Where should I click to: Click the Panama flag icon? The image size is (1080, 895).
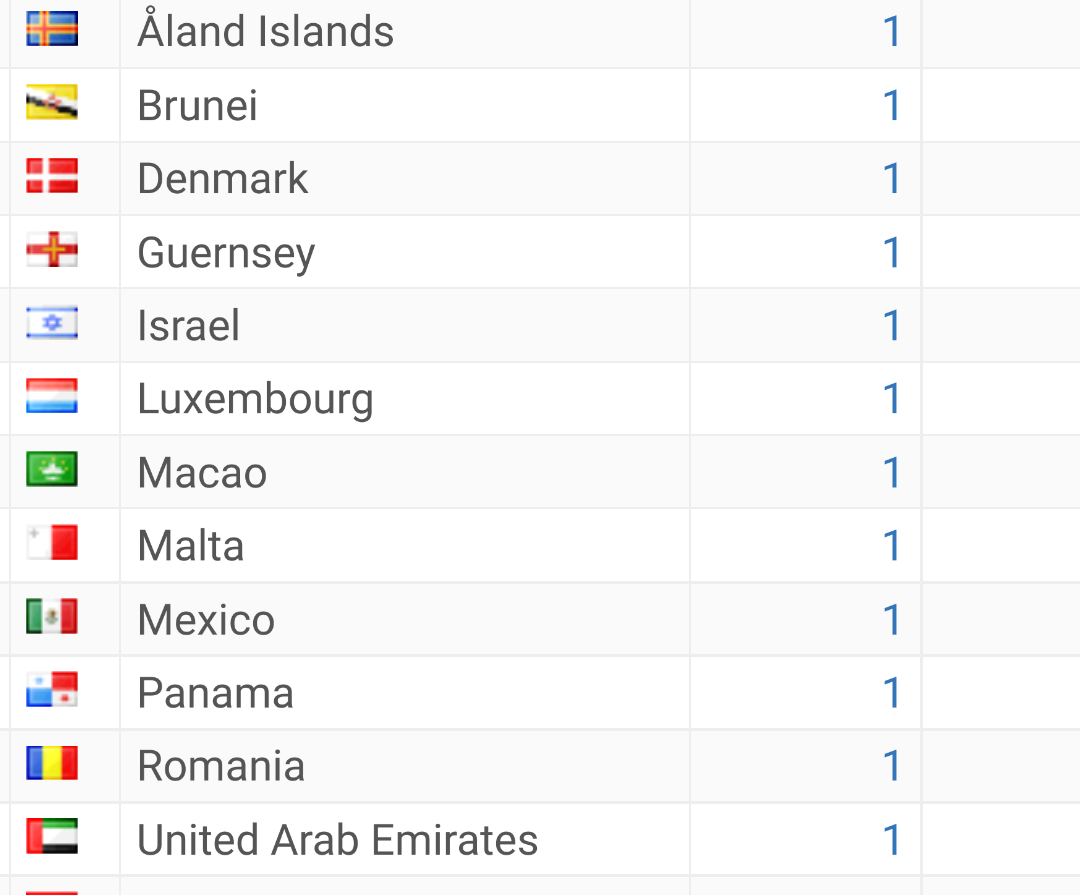pos(52,690)
